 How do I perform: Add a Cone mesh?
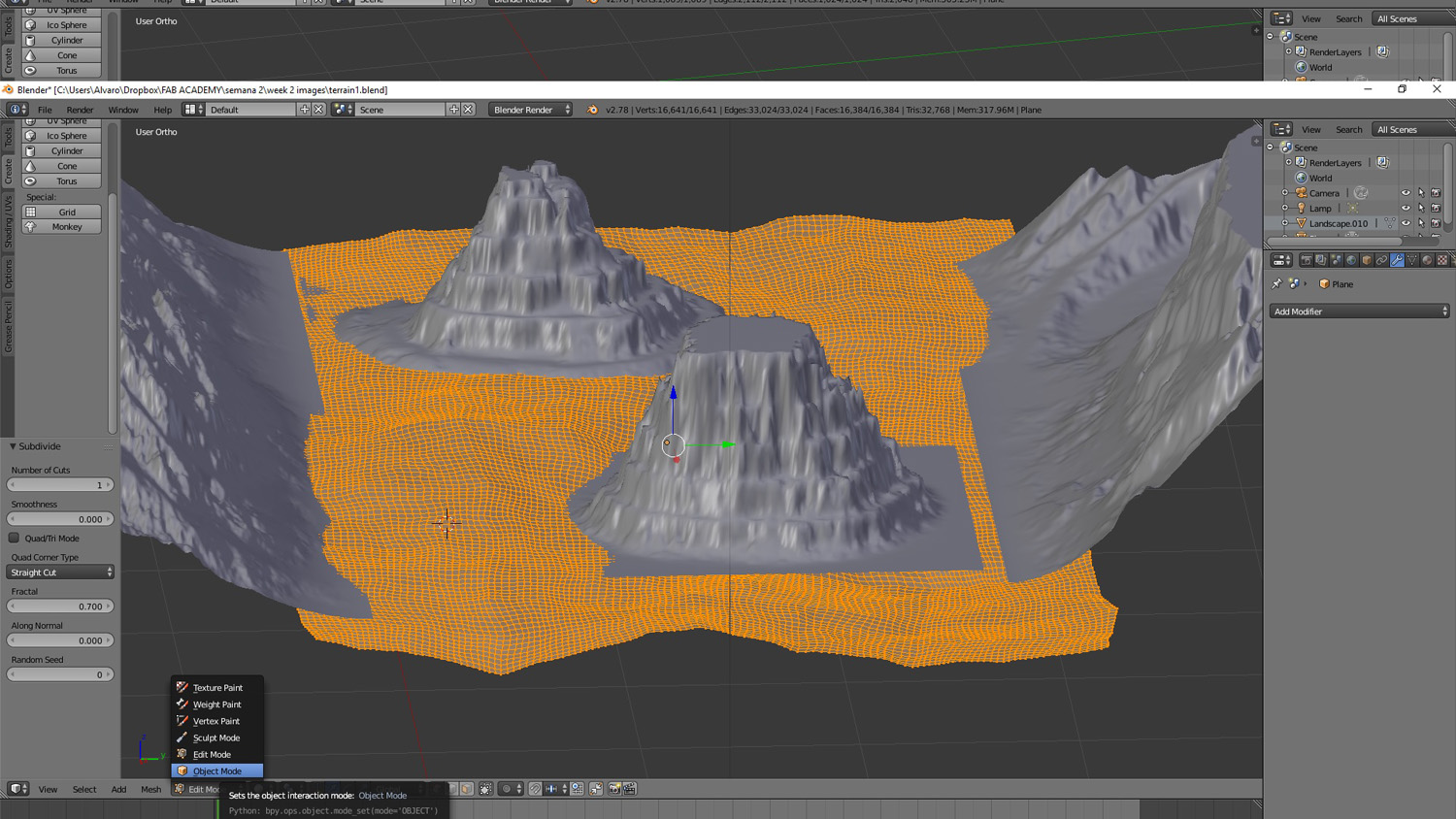click(x=61, y=166)
